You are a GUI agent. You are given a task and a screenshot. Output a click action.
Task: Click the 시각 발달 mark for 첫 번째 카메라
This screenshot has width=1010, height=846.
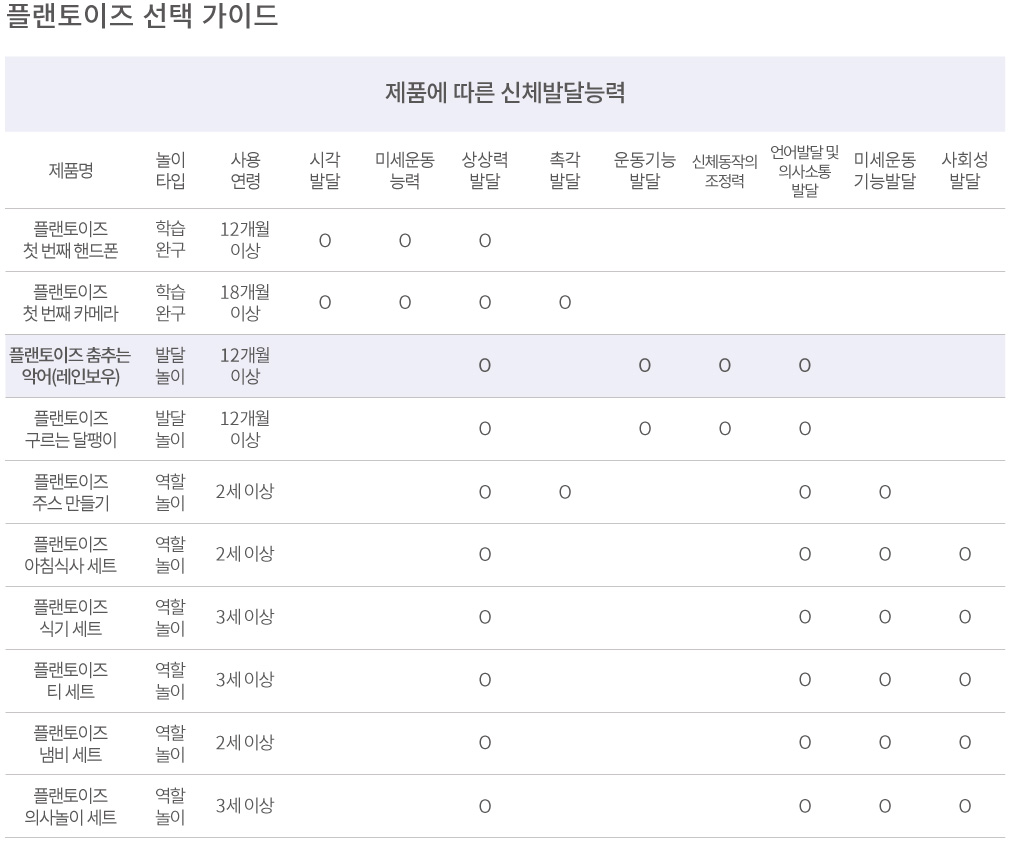pyautogui.click(x=325, y=302)
